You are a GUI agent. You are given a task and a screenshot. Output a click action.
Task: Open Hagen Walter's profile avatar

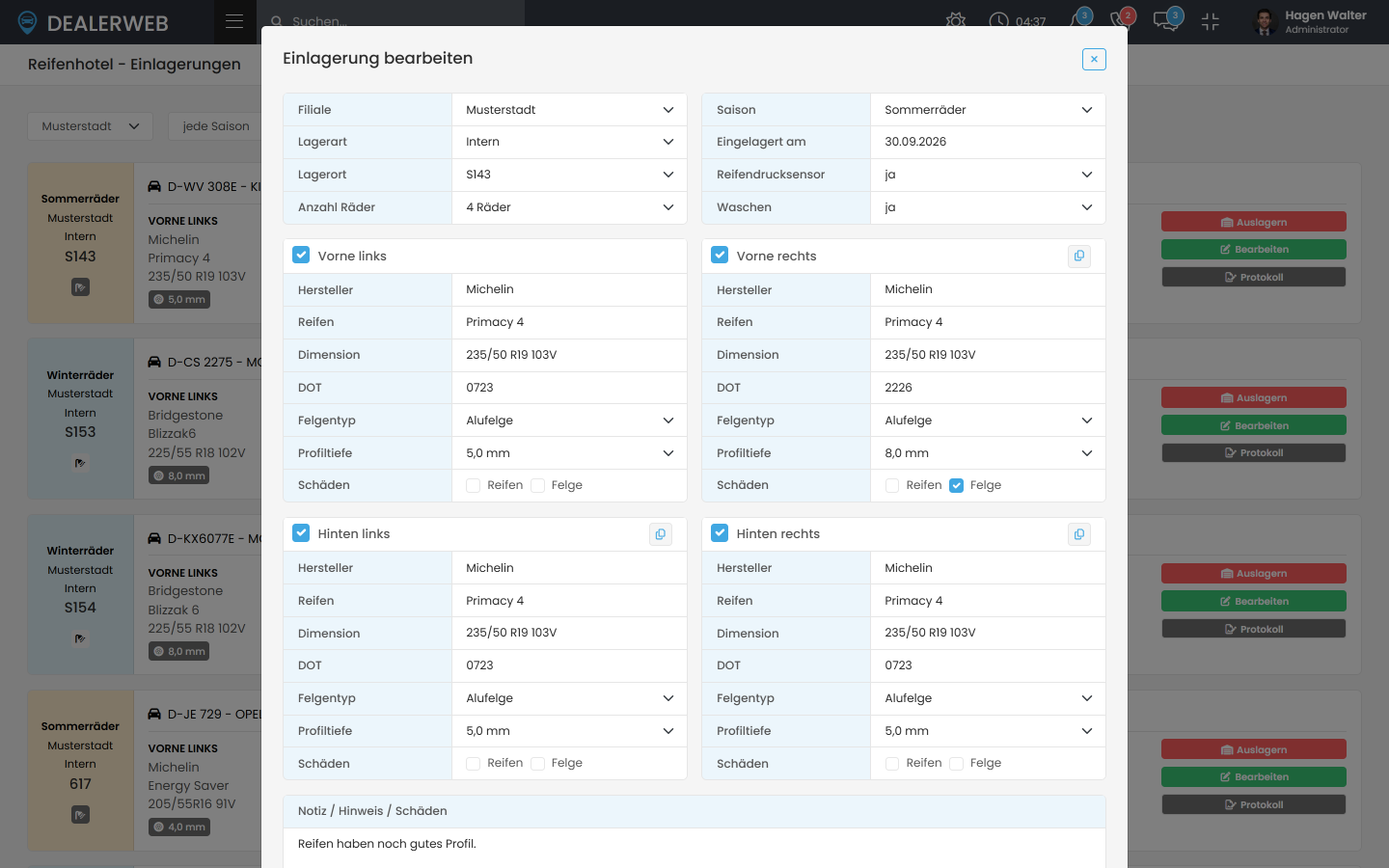(x=1266, y=21)
